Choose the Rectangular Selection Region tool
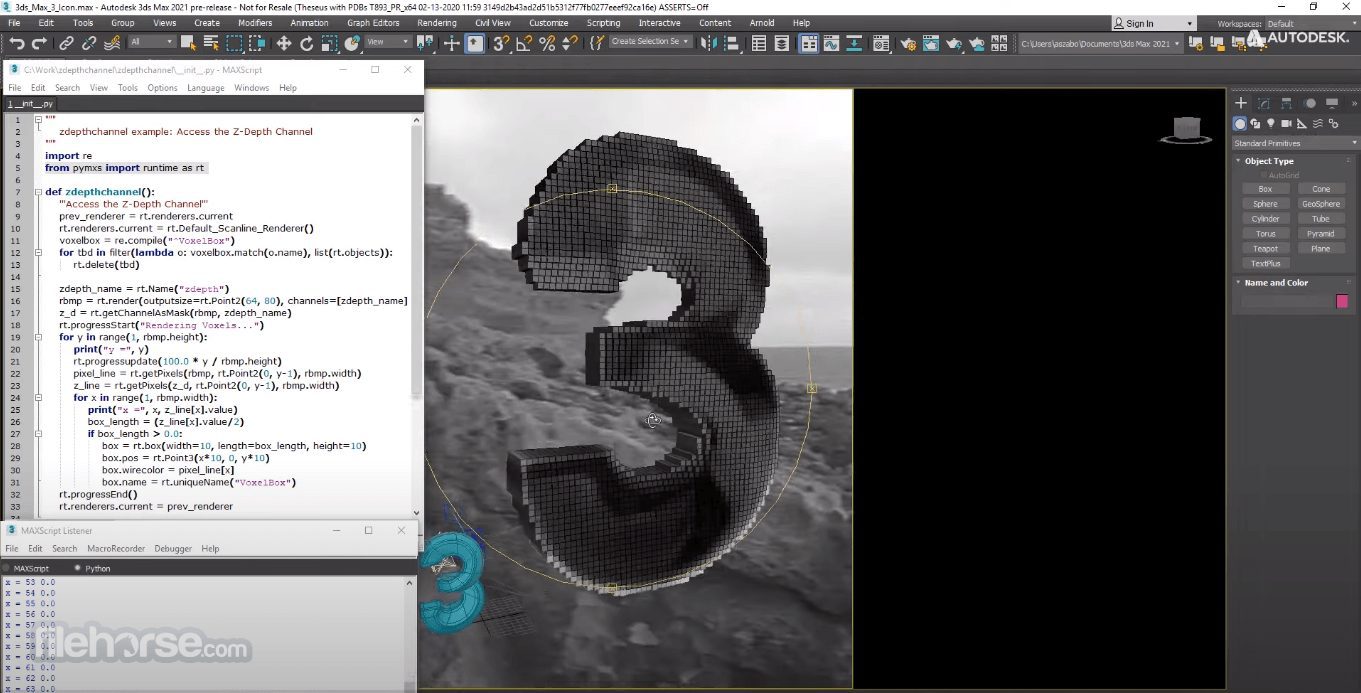Viewport: 1361px width, 693px height. click(x=234, y=43)
